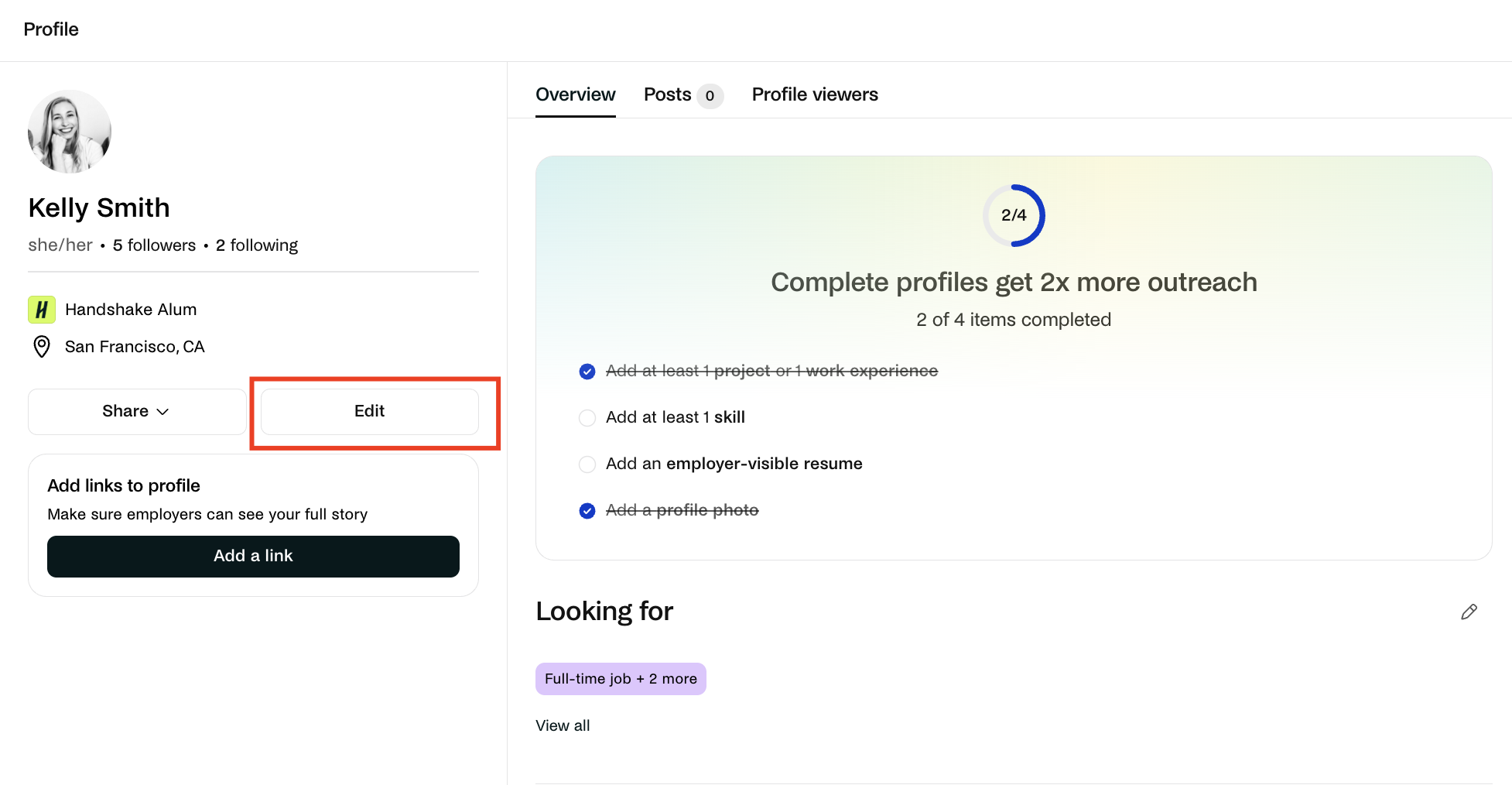Click Complete profiles get 2x more outreach heading
The height and width of the screenshot is (785, 1512).
(x=1014, y=283)
